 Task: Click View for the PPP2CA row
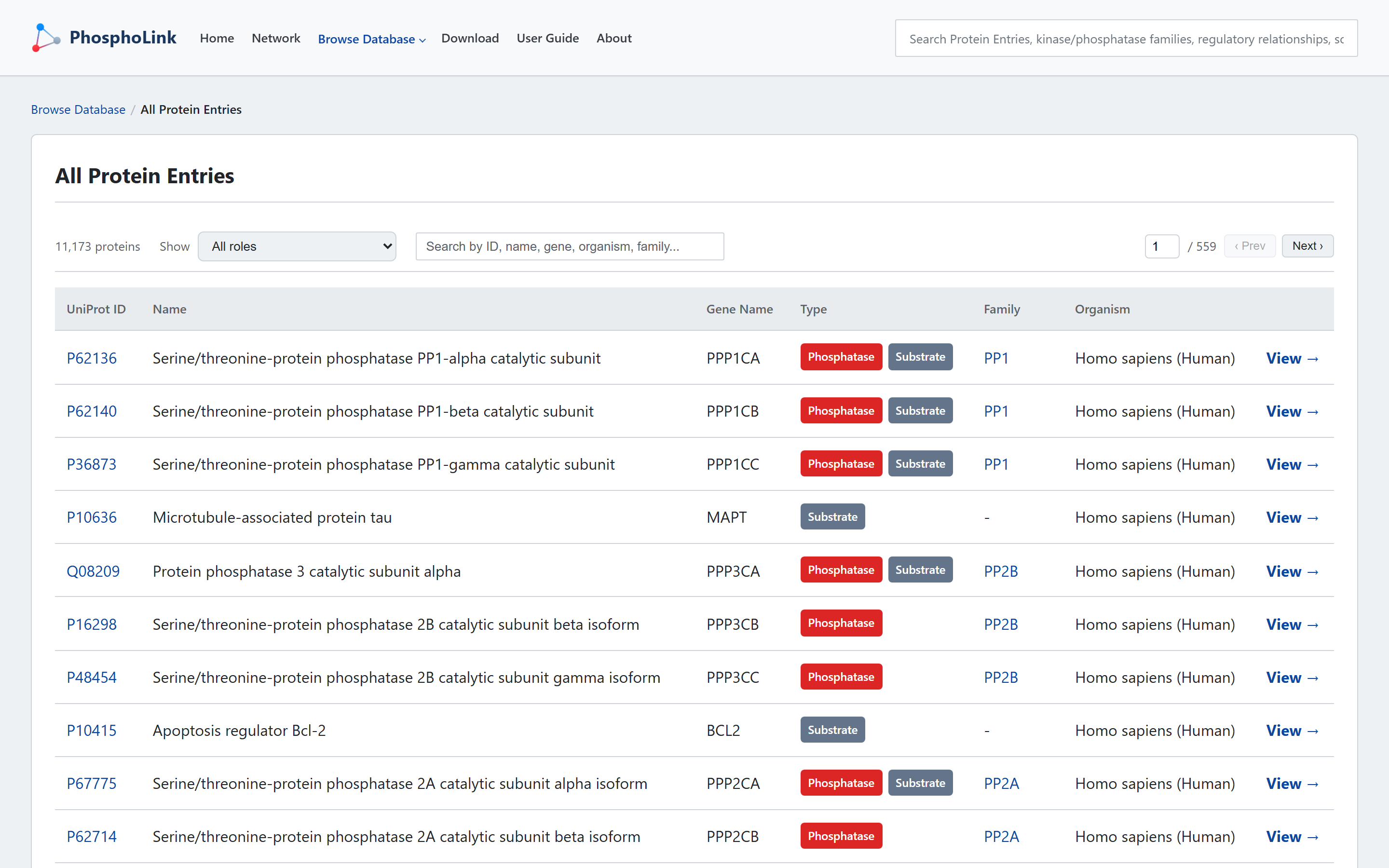coord(1293,784)
